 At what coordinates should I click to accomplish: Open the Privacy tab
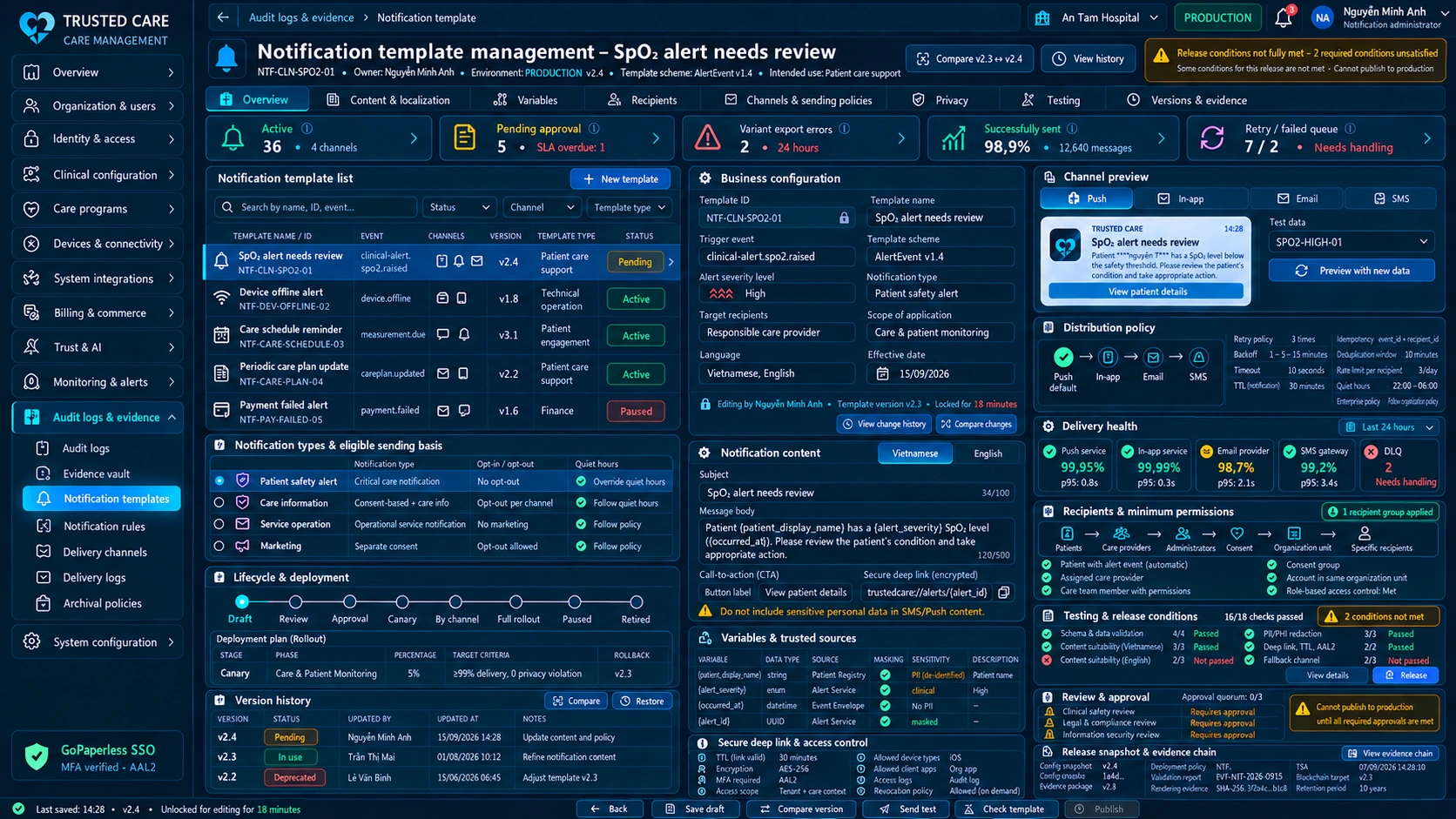940,100
